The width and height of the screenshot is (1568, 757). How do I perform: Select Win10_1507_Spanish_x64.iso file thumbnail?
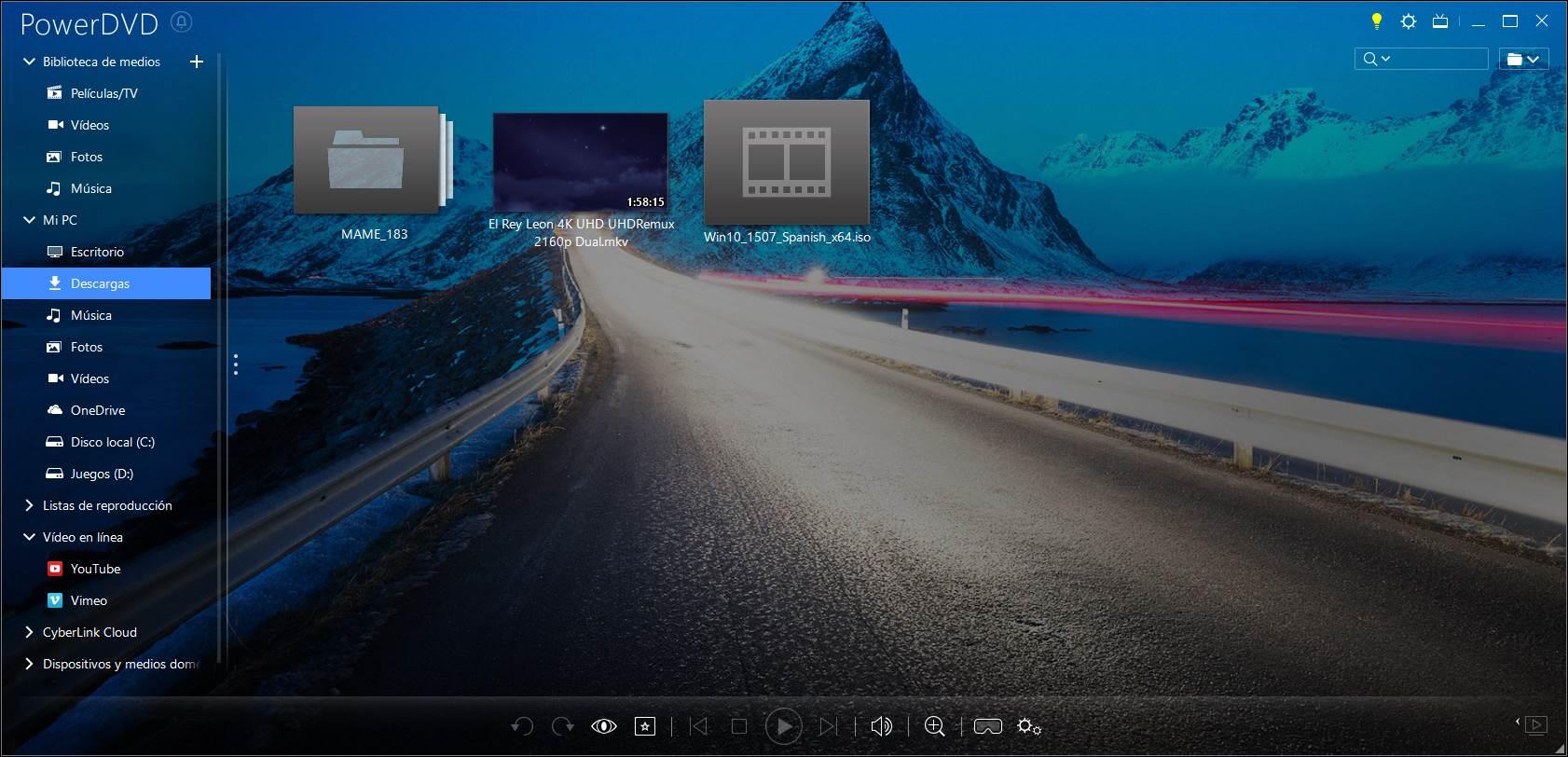pyautogui.click(x=786, y=162)
